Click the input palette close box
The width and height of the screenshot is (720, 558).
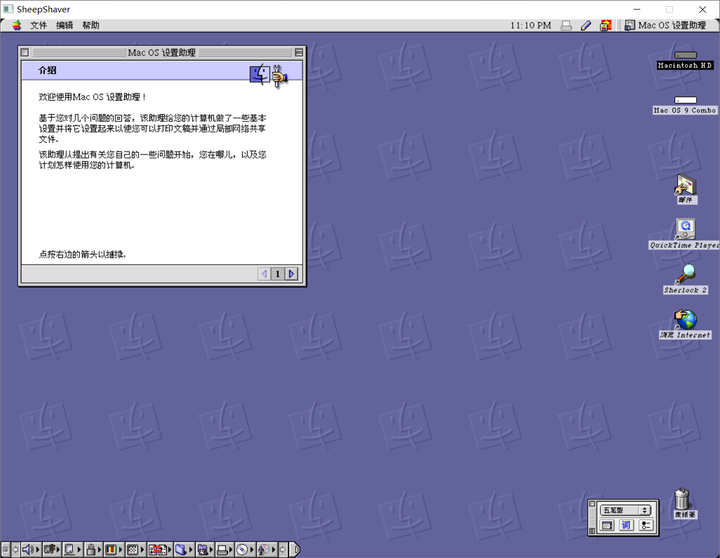[x=592, y=505]
